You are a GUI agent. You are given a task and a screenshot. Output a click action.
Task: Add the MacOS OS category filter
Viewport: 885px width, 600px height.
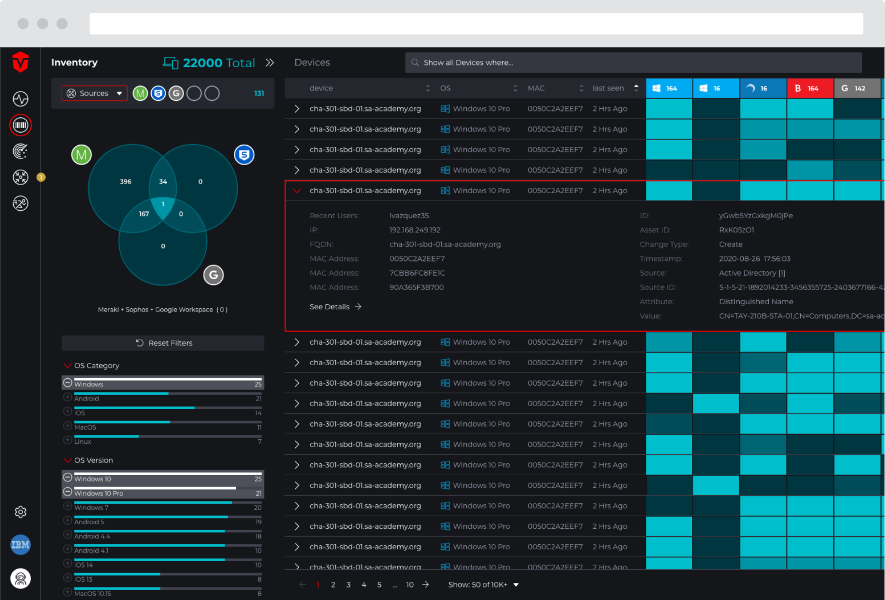(67, 426)
